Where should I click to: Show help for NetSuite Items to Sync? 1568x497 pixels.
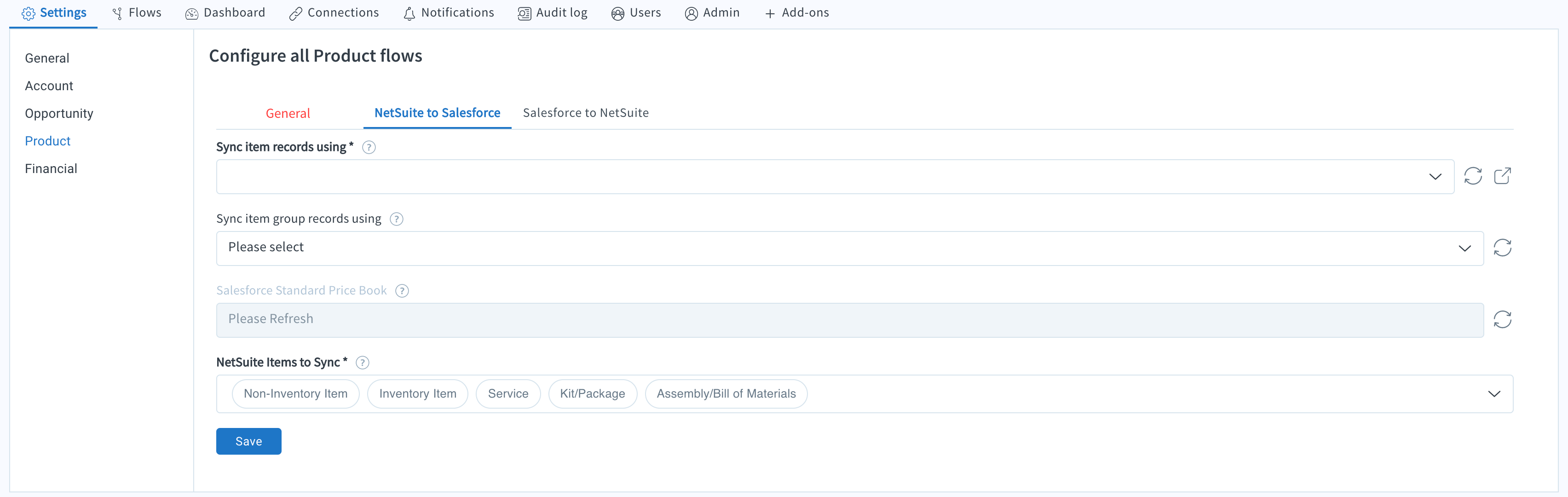click(x=362, y=363)
